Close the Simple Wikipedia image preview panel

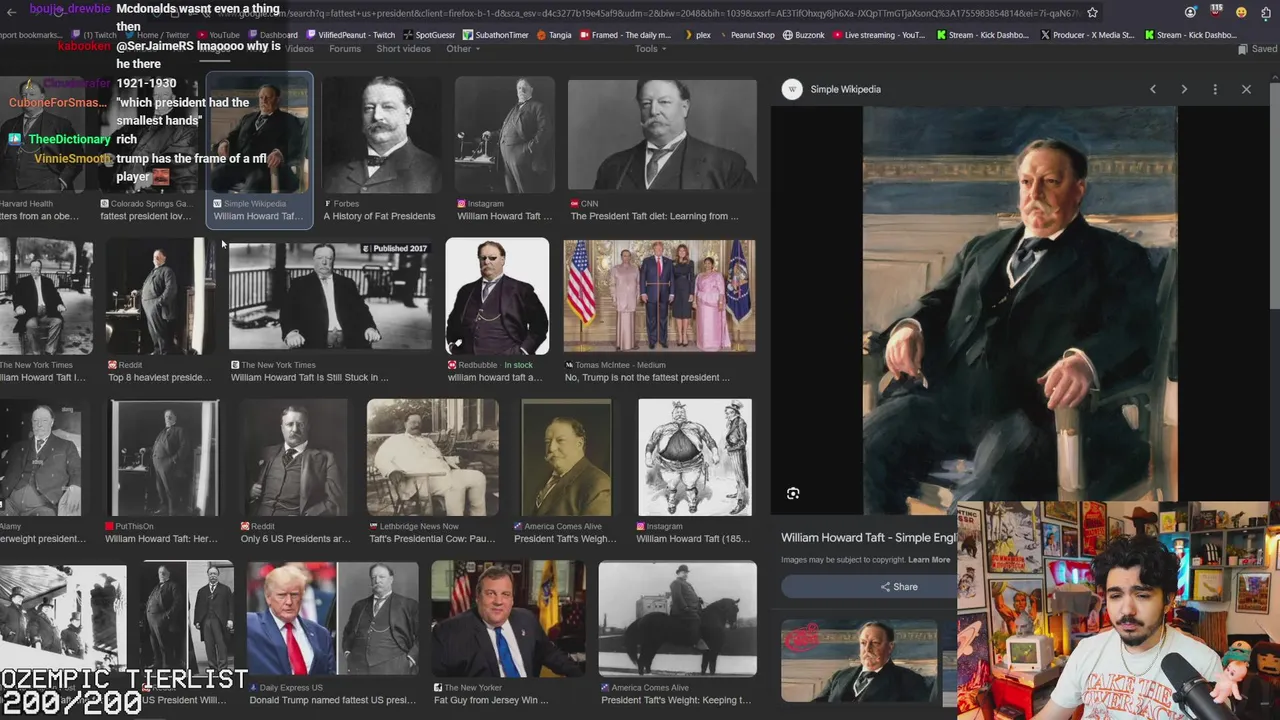(x=1246, y=89)
